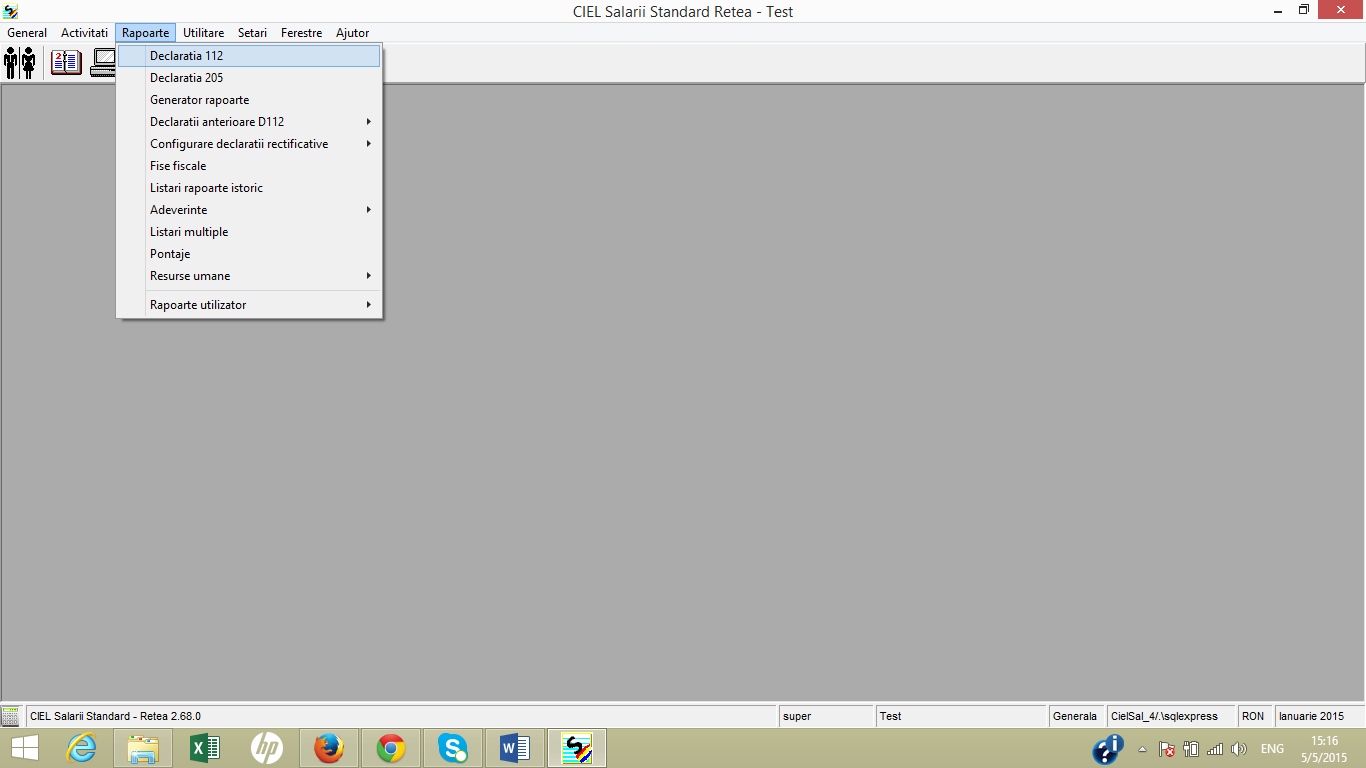Viewport: 1366px width, 768px height.
Task: Open the Ferestre menu
Action: pyautogui.click(x=301, y=33)
